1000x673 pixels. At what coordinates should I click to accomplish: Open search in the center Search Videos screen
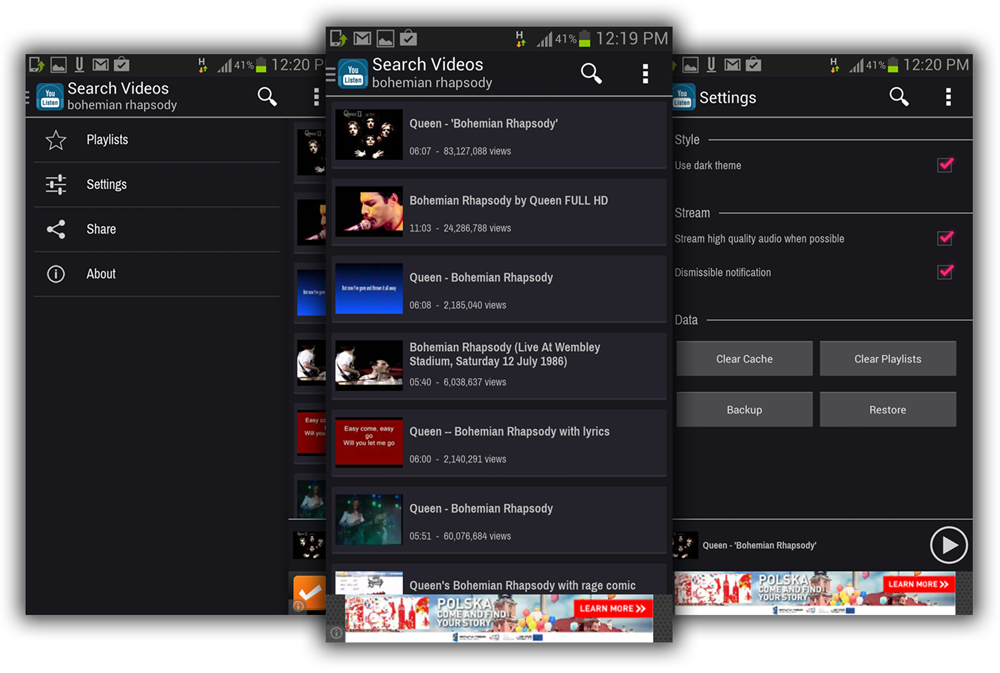point(591,73)
